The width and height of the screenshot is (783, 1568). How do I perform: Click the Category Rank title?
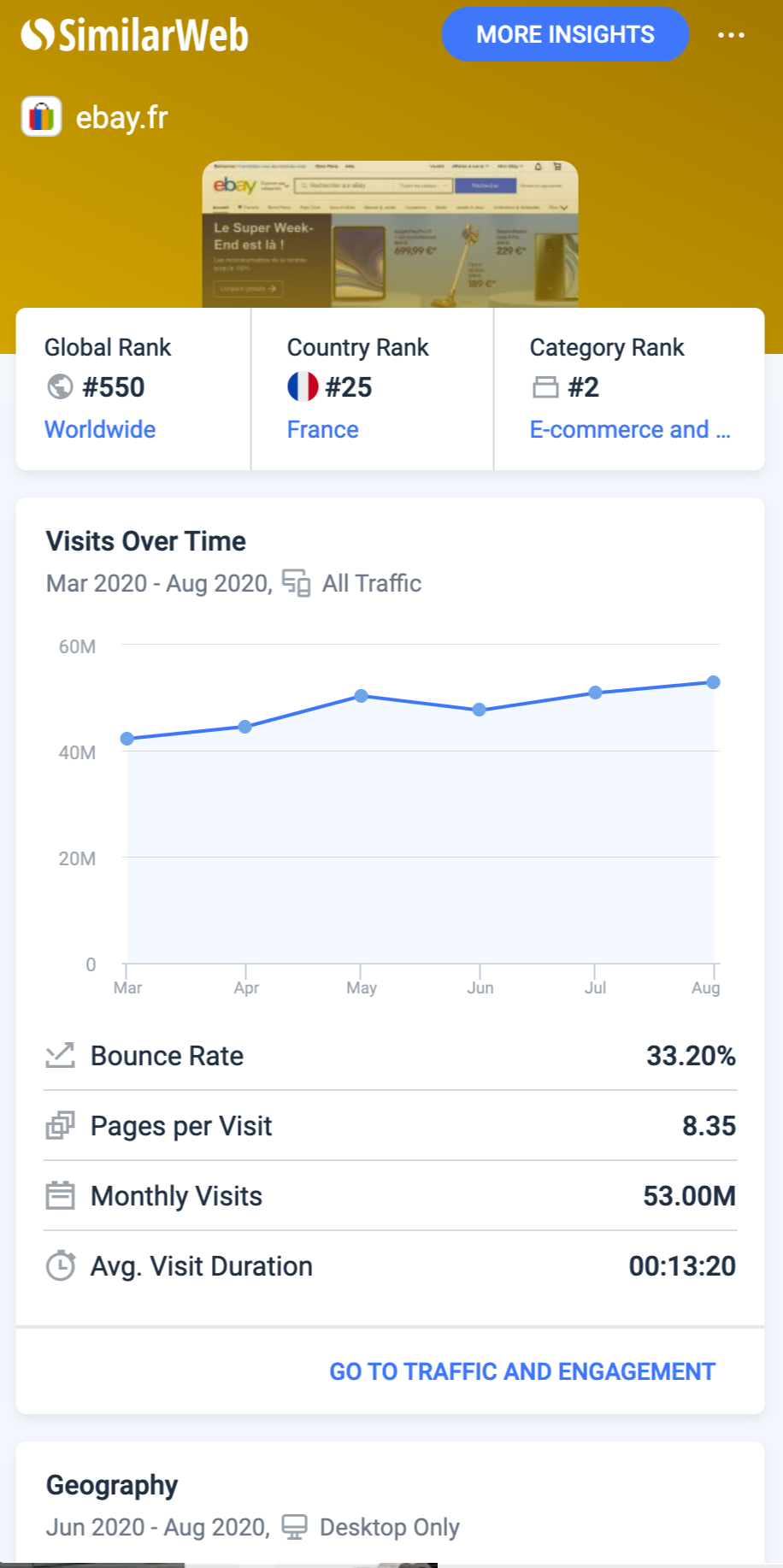pos(607,347)
